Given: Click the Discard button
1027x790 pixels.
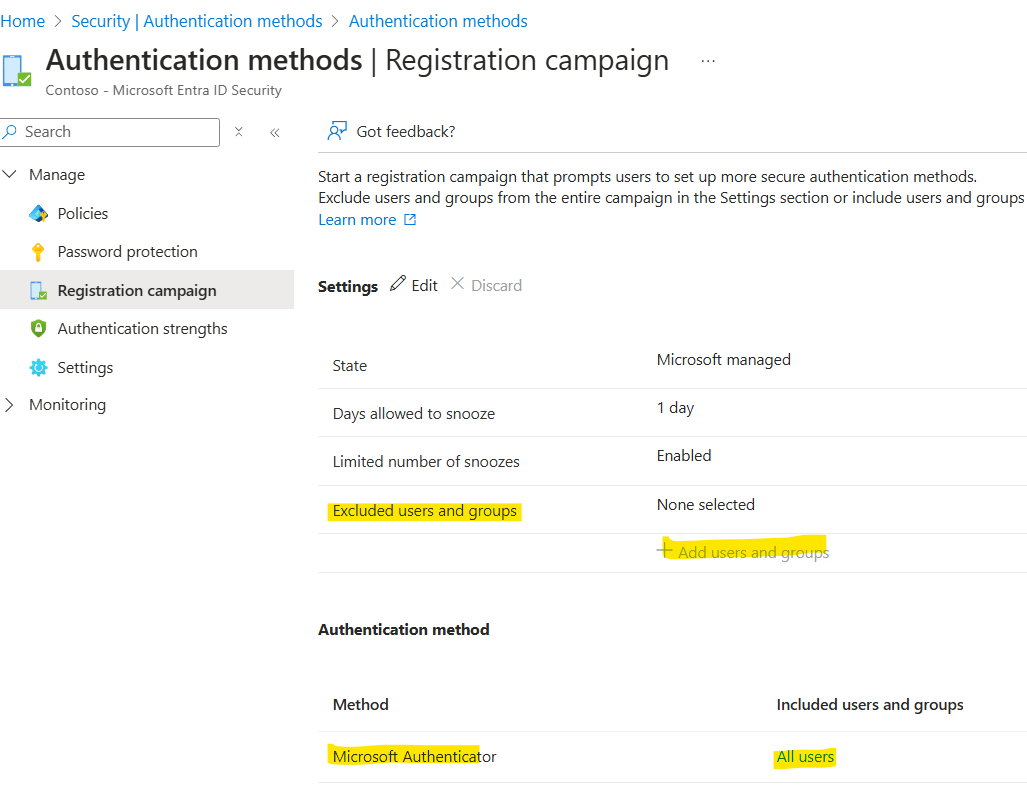Looking at the screenshot, I should (x=486, y=285).
